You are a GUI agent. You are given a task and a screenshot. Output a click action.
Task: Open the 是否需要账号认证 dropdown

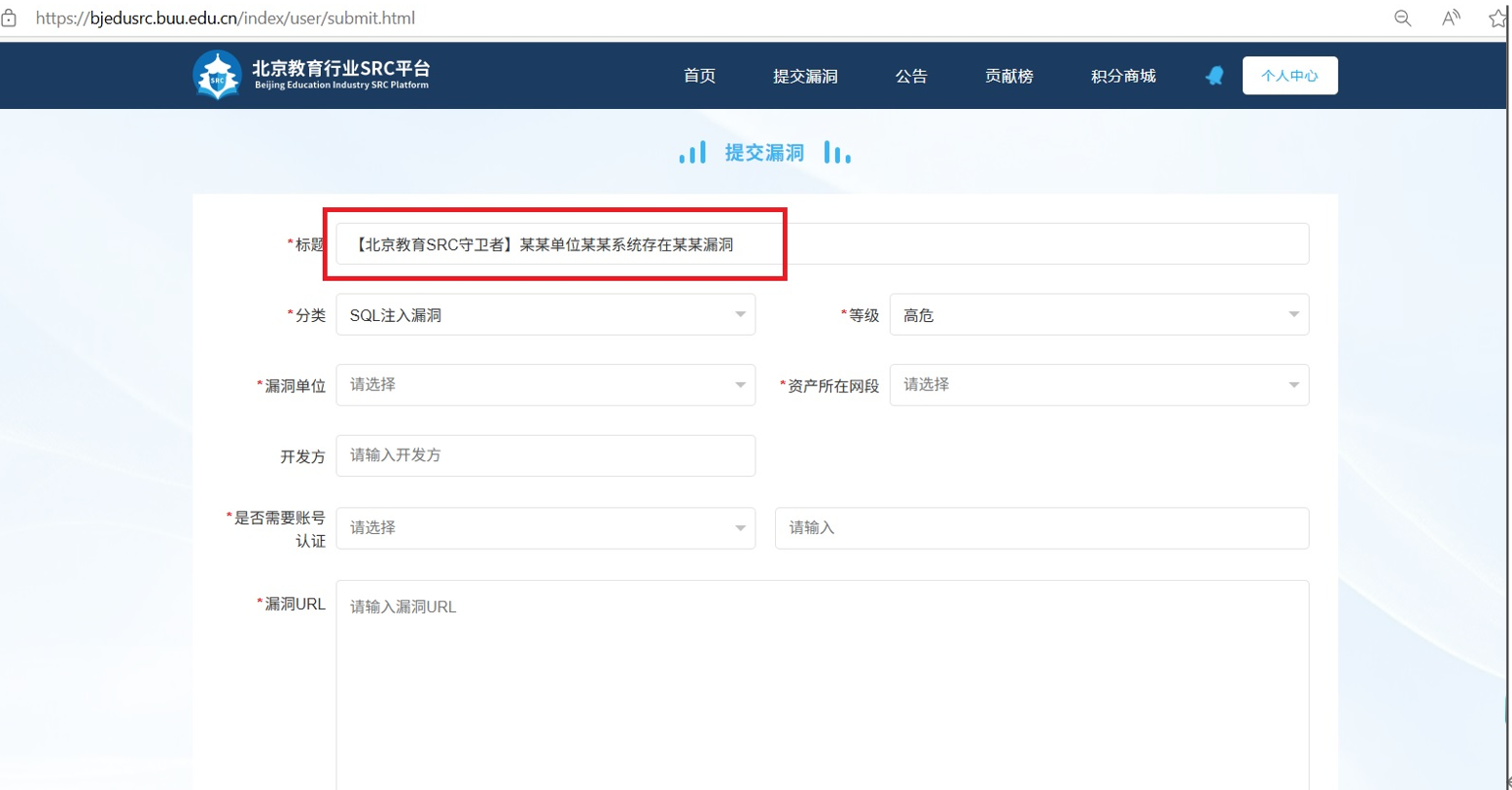tap(545, 527)
